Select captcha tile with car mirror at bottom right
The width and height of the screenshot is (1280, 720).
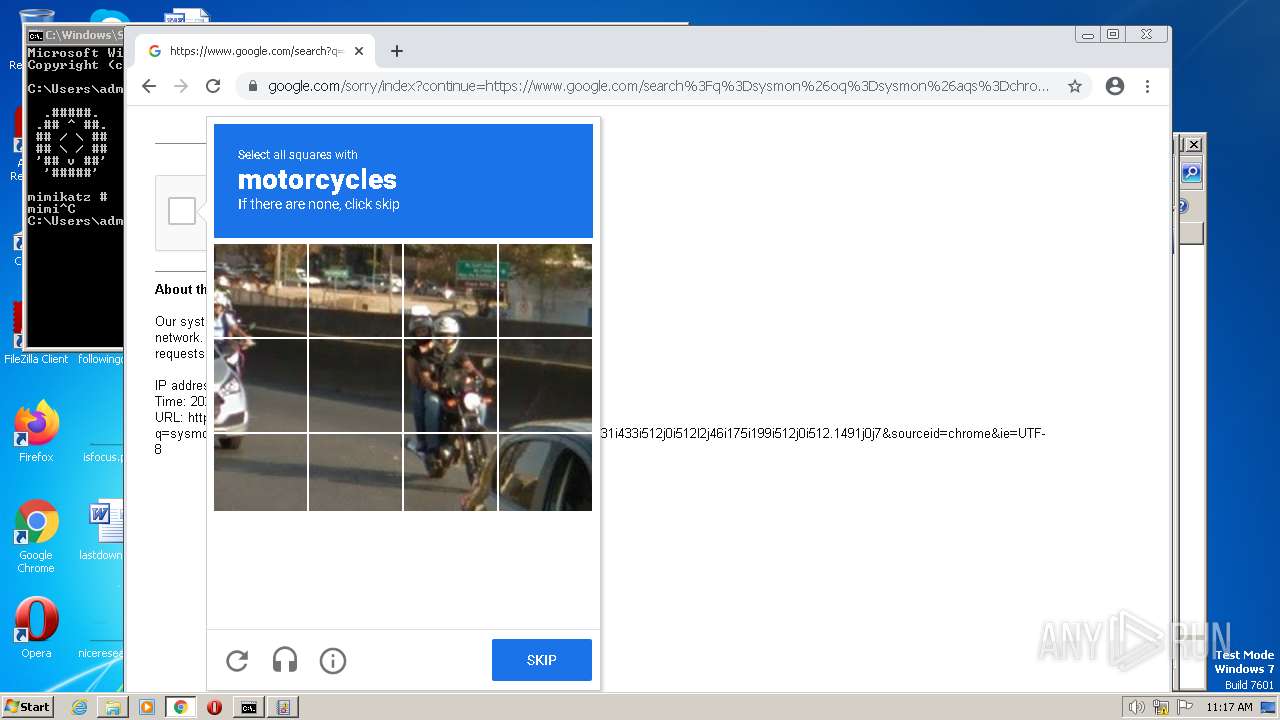(x=545, y=472)
